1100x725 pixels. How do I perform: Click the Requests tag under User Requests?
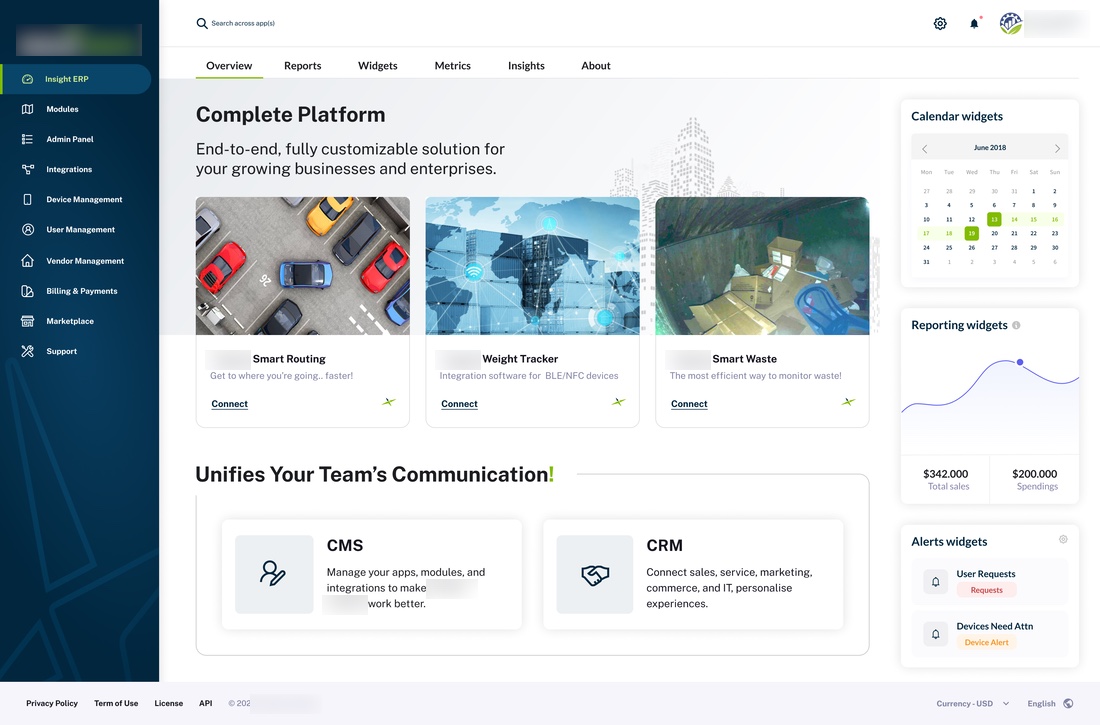tap(986, 590)
